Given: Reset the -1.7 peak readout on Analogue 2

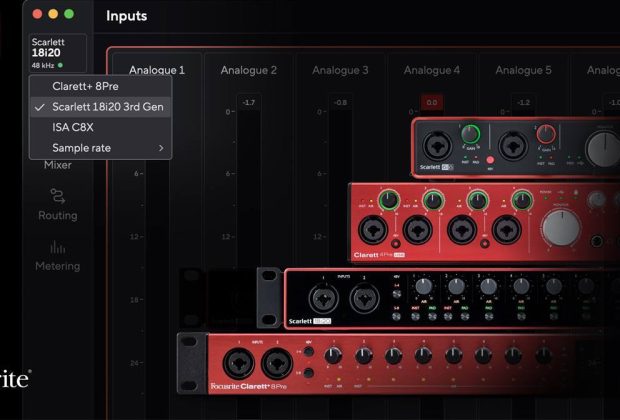Looking at the screenshot, I should [249, 103].
